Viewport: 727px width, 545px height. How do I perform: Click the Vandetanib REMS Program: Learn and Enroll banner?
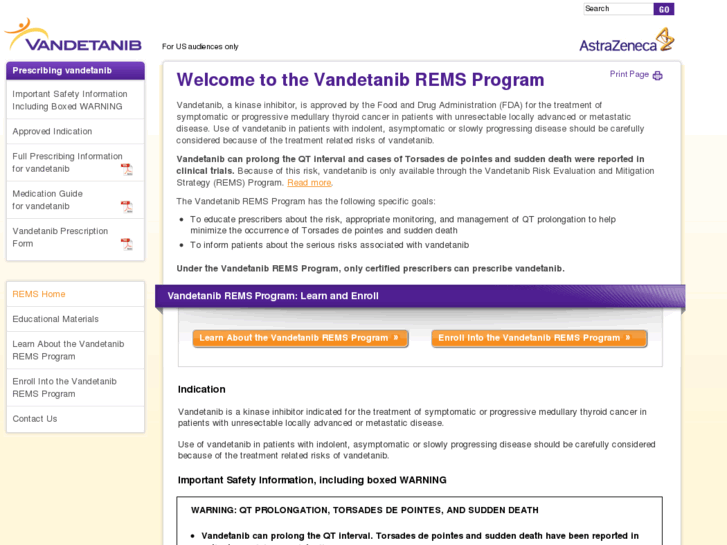click(x=420, y=296)
